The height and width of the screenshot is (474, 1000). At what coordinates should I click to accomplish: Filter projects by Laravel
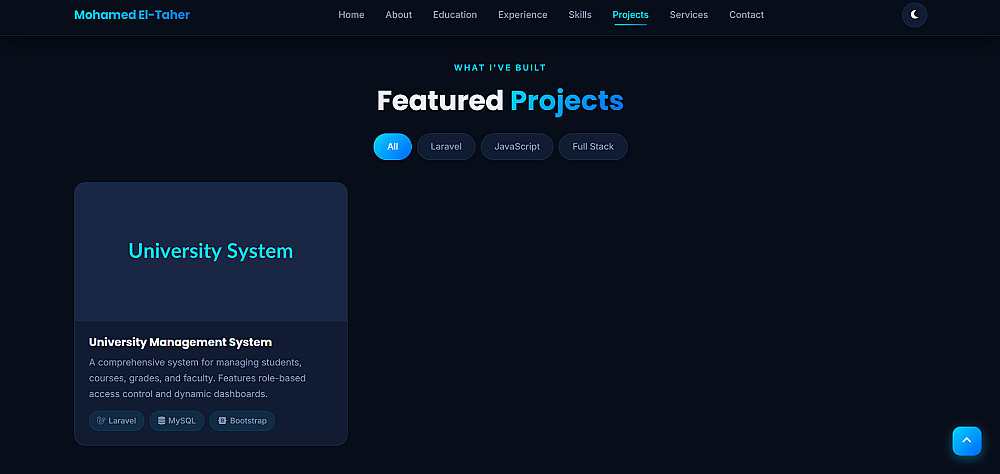click(x=446, y=147)
